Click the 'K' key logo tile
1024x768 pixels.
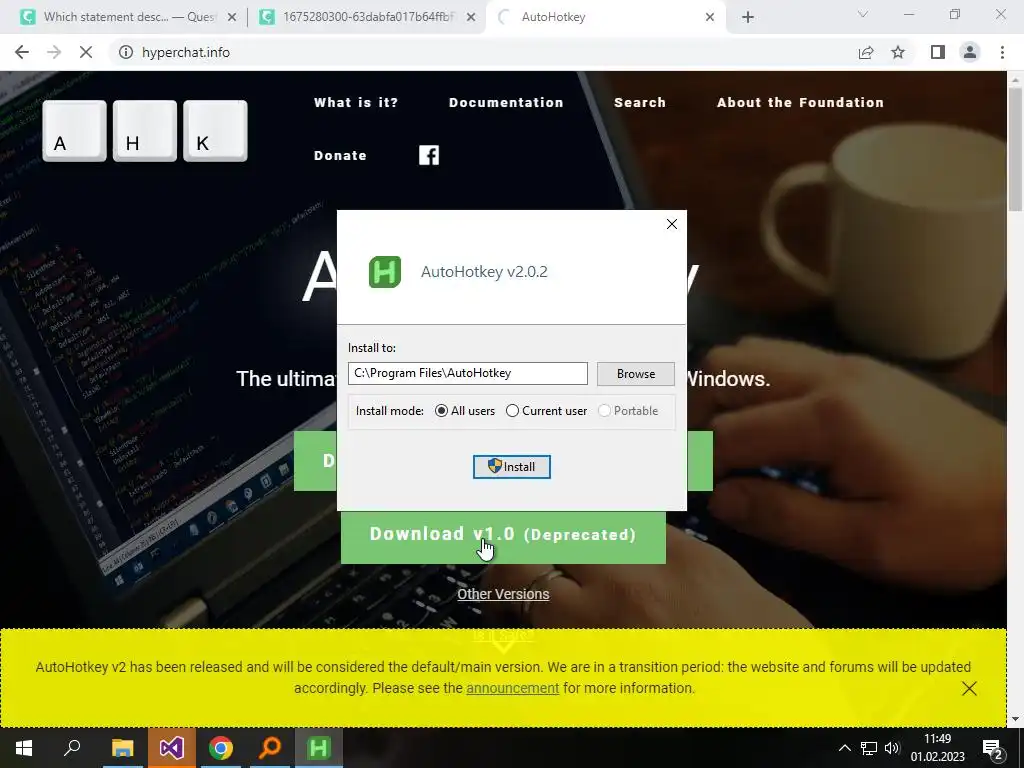[216, 131]
